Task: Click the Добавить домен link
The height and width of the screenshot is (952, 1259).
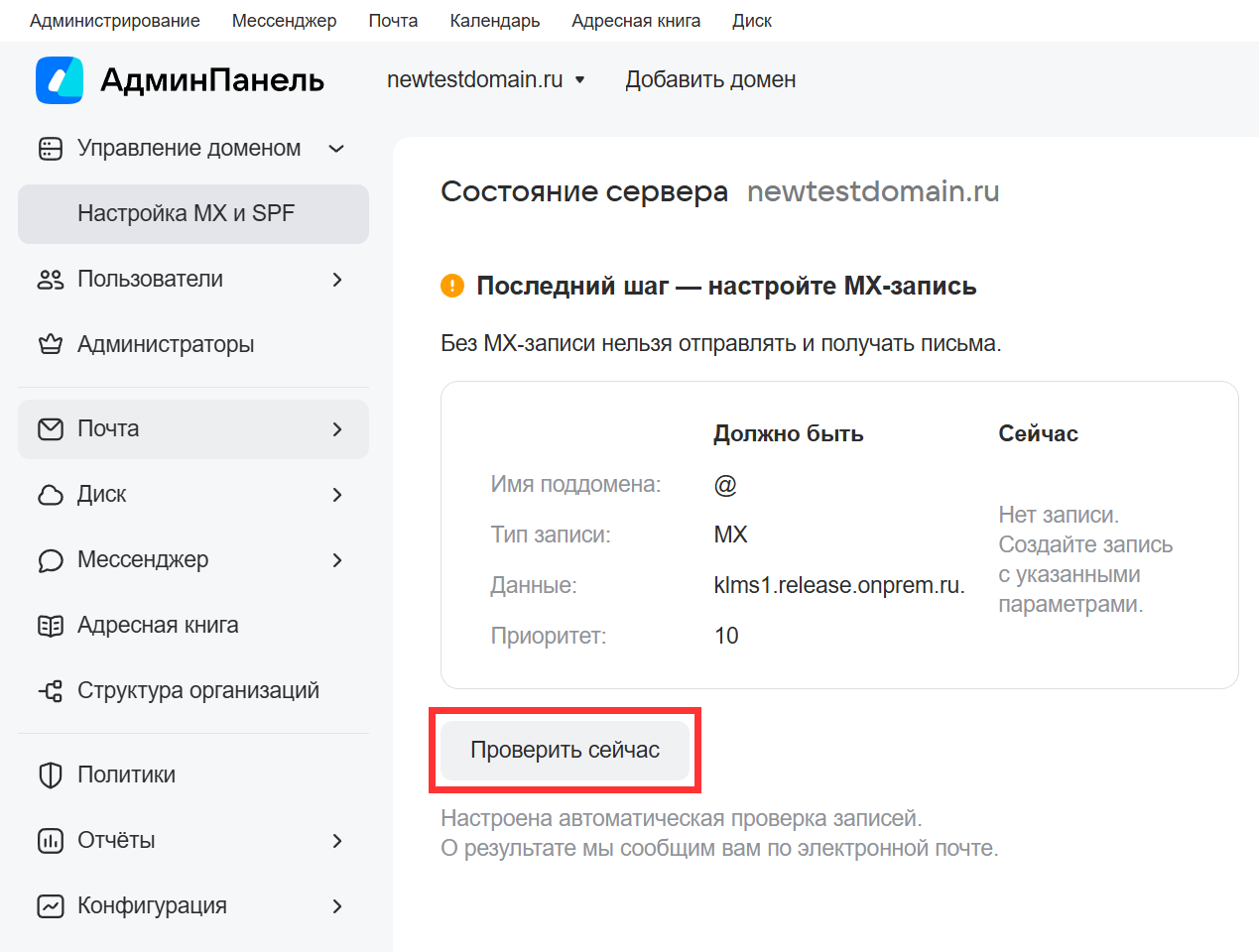Action: click(710, 80)
